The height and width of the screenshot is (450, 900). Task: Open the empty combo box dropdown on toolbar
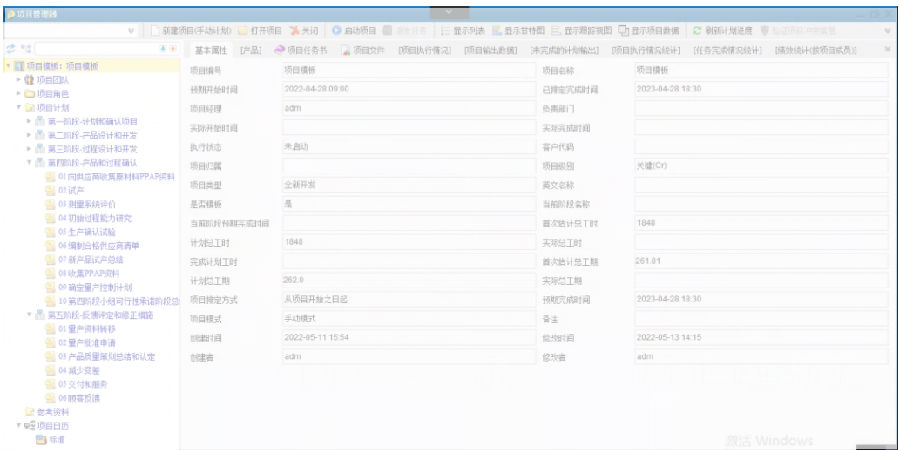pyautogui.click(x=131, y=31)
